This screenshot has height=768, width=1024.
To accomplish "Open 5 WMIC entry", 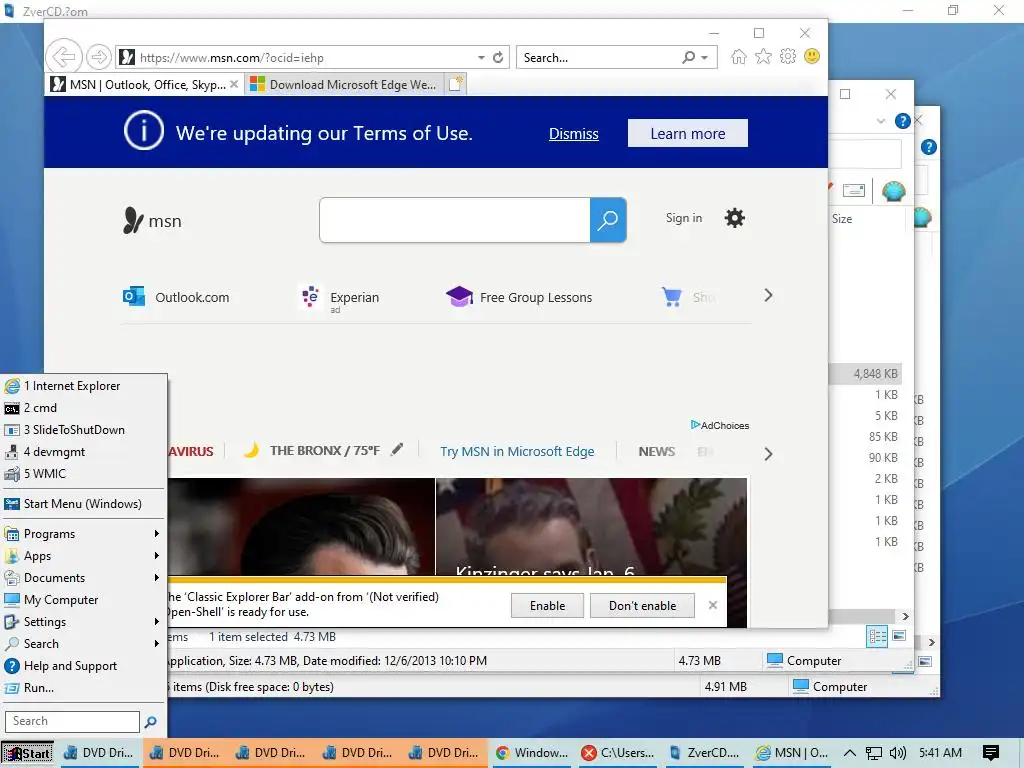I will 84,473.
